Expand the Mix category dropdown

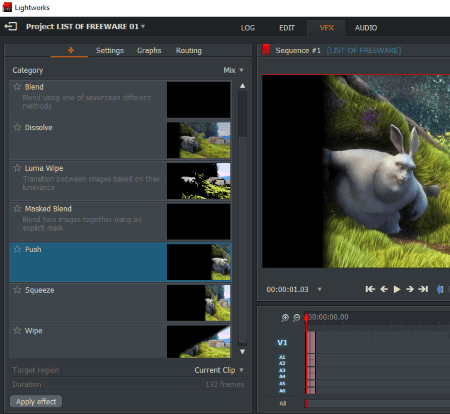pyautogui.click(x=234, y=70)
